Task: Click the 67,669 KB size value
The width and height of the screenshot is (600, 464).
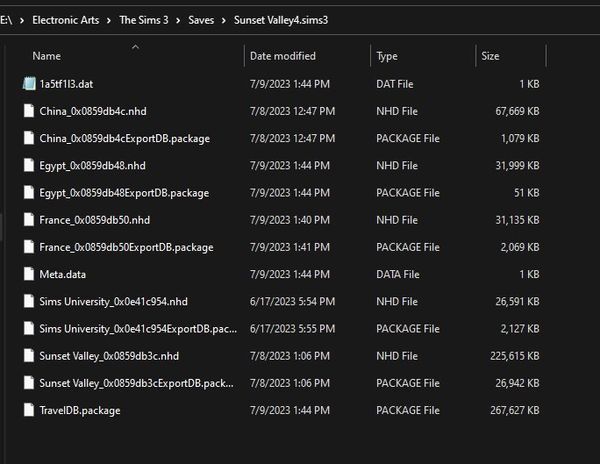Action: 517,111
